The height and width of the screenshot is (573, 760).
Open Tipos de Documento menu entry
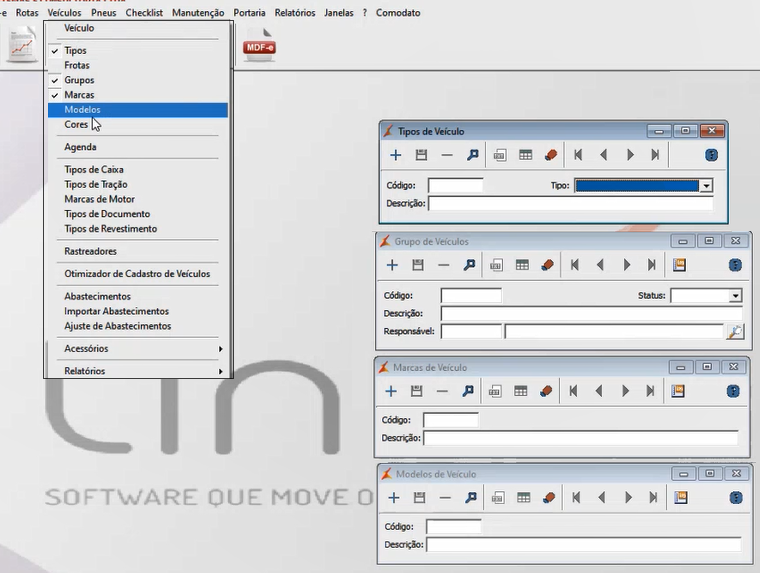point(138,214)
